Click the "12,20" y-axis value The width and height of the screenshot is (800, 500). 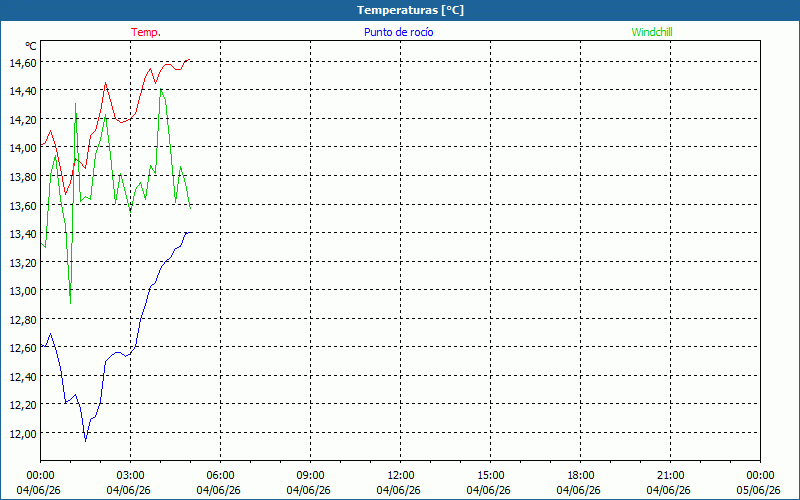23,405
